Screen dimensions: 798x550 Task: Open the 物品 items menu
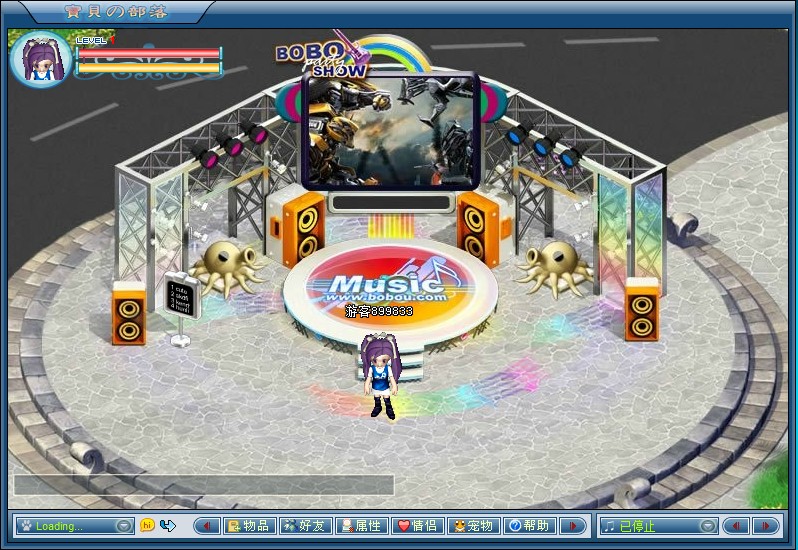248,526
